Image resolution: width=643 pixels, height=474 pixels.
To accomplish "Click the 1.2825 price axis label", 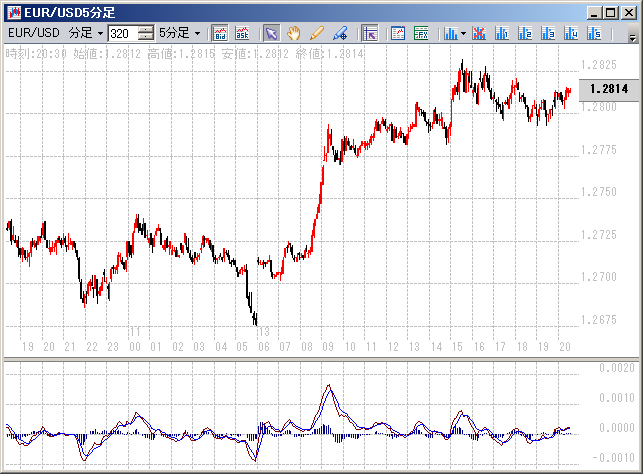I will [599, 65].
